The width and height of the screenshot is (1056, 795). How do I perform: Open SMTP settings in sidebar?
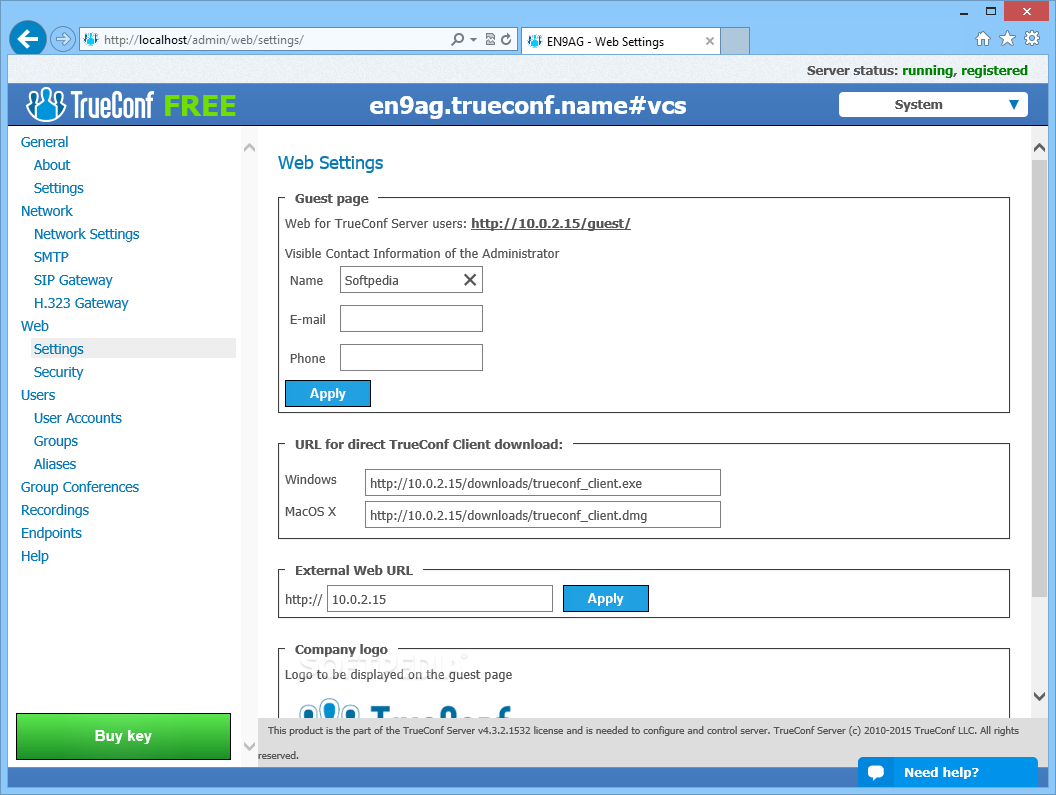[x=51, y=257]
